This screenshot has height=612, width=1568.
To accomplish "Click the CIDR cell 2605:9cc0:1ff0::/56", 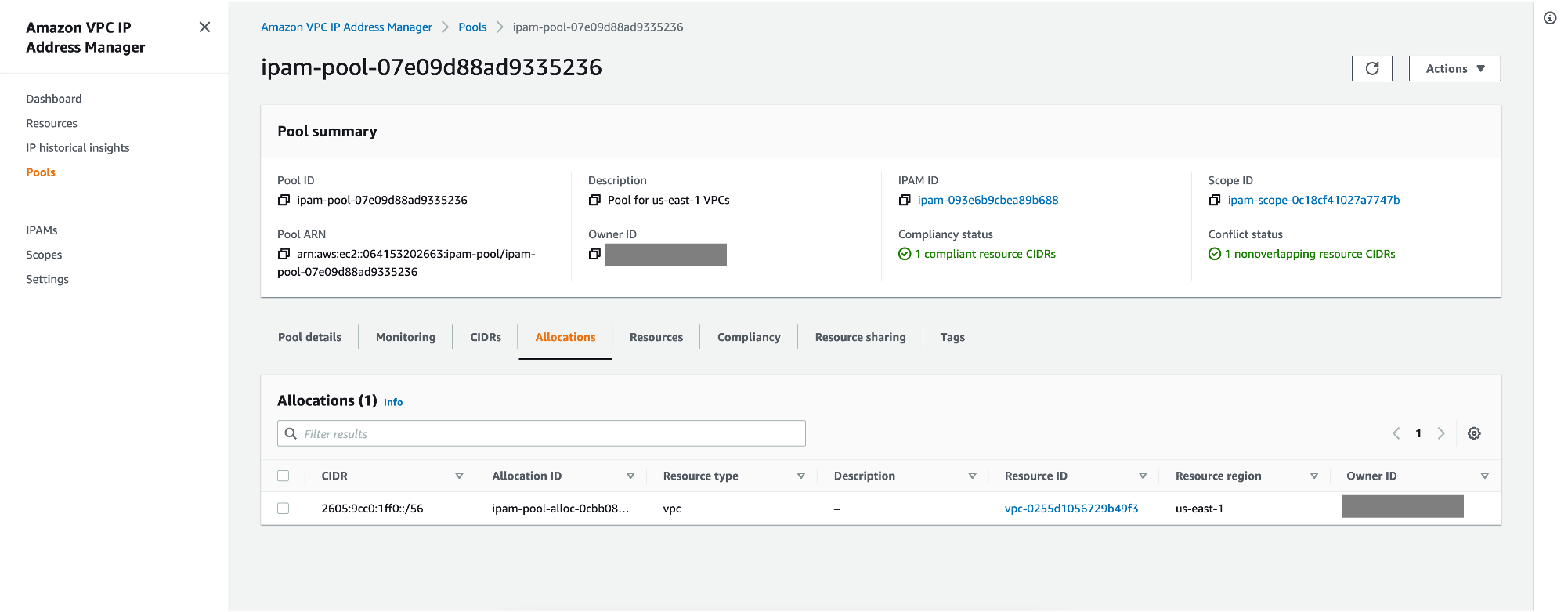I will 372,509.
